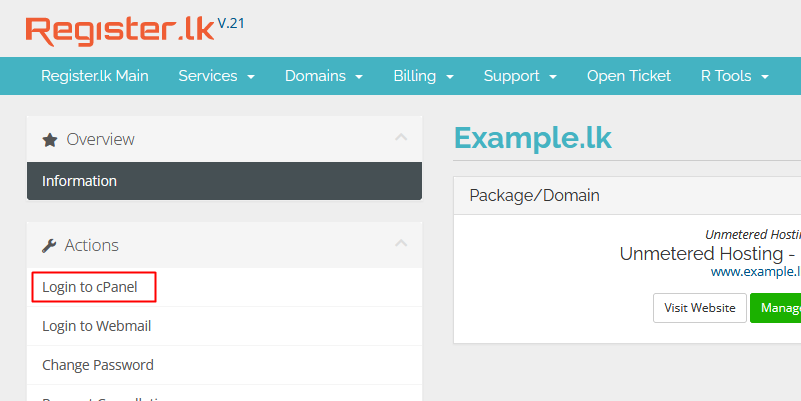
Task: Go to Register.lk Main
Action: pos(95,76)
